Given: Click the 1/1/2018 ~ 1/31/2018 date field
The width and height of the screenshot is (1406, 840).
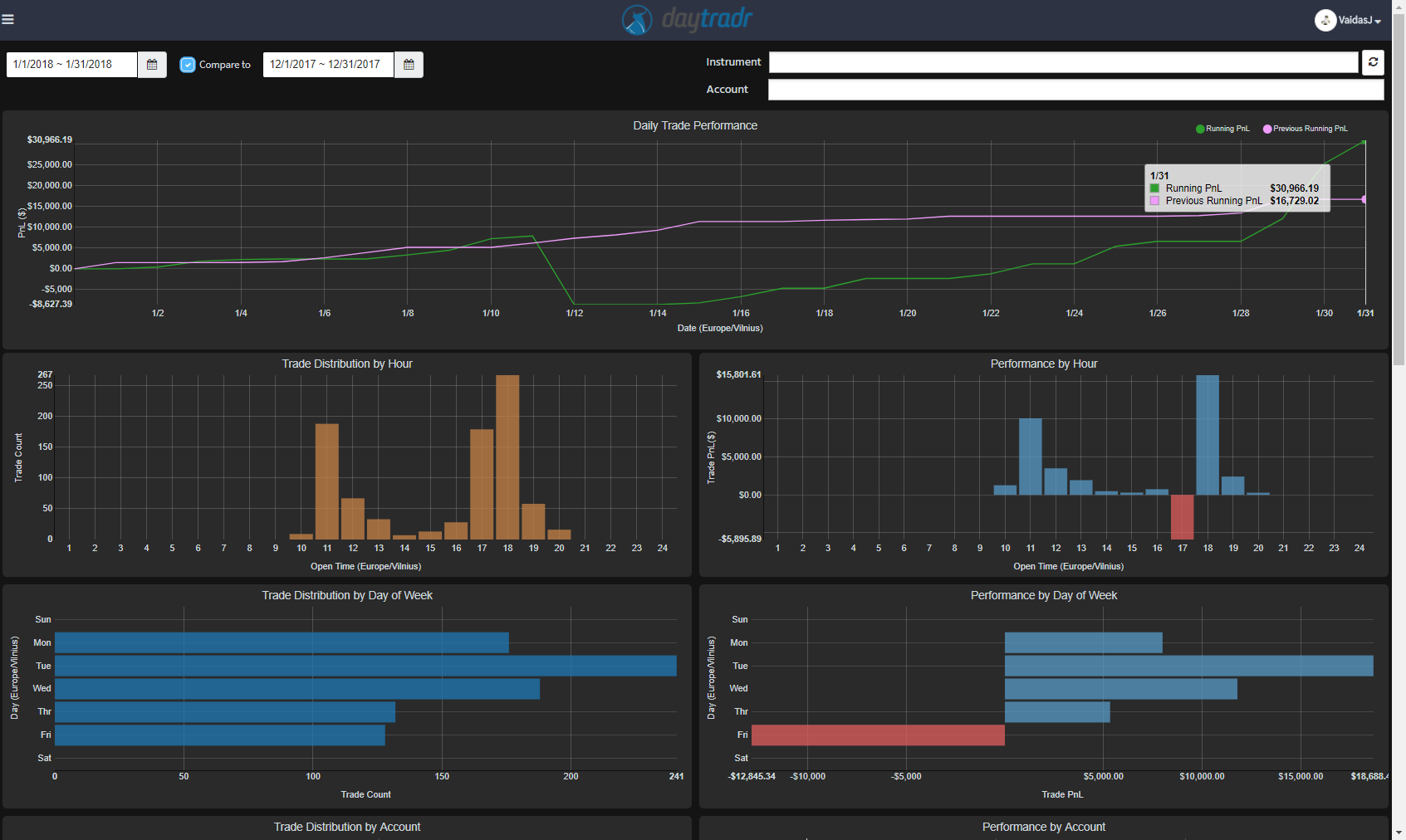Looking at the screenshot, I should pos(71,65).
